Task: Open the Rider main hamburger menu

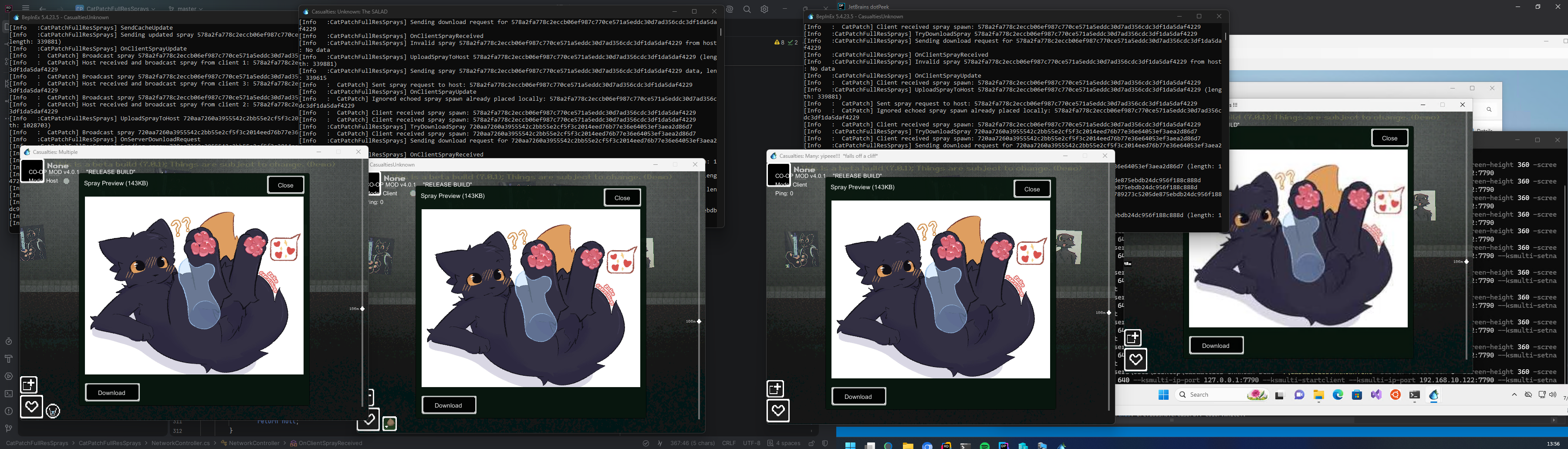Action: [x=26, y=8]
